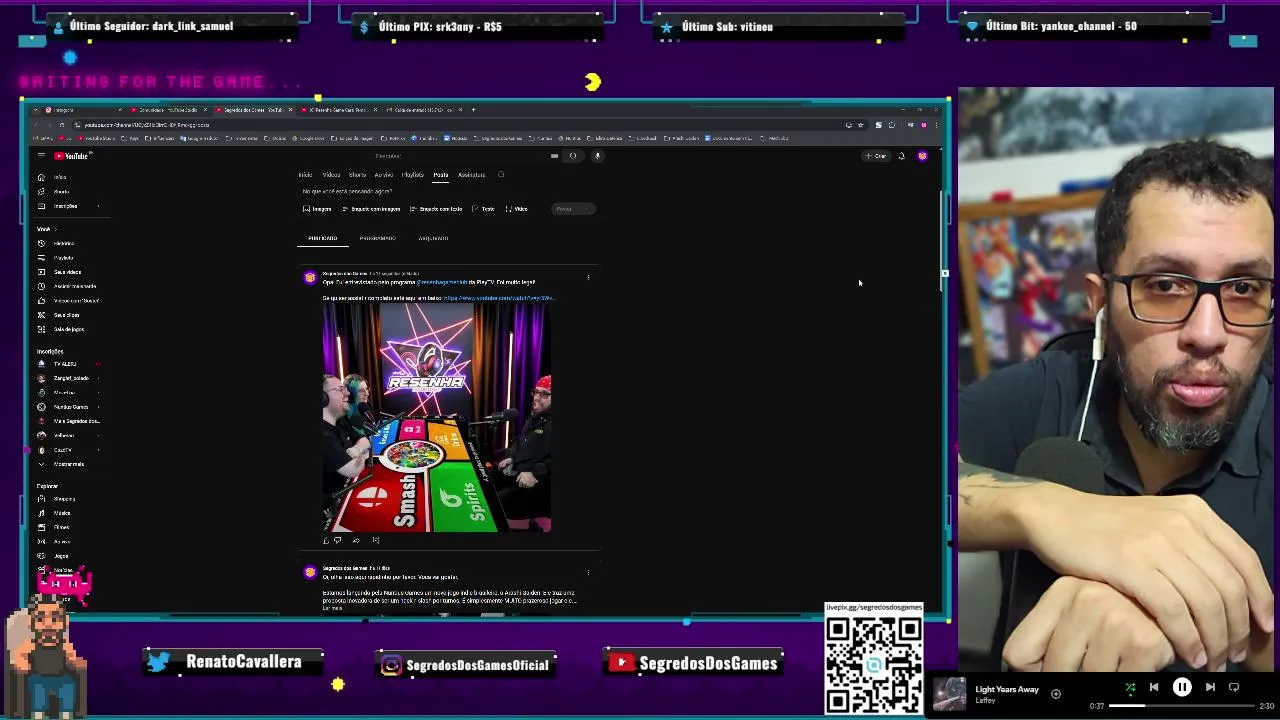1280x720 pixels.
Task: Switch to the Ao vivo channel tab
Action: point(384,175)
